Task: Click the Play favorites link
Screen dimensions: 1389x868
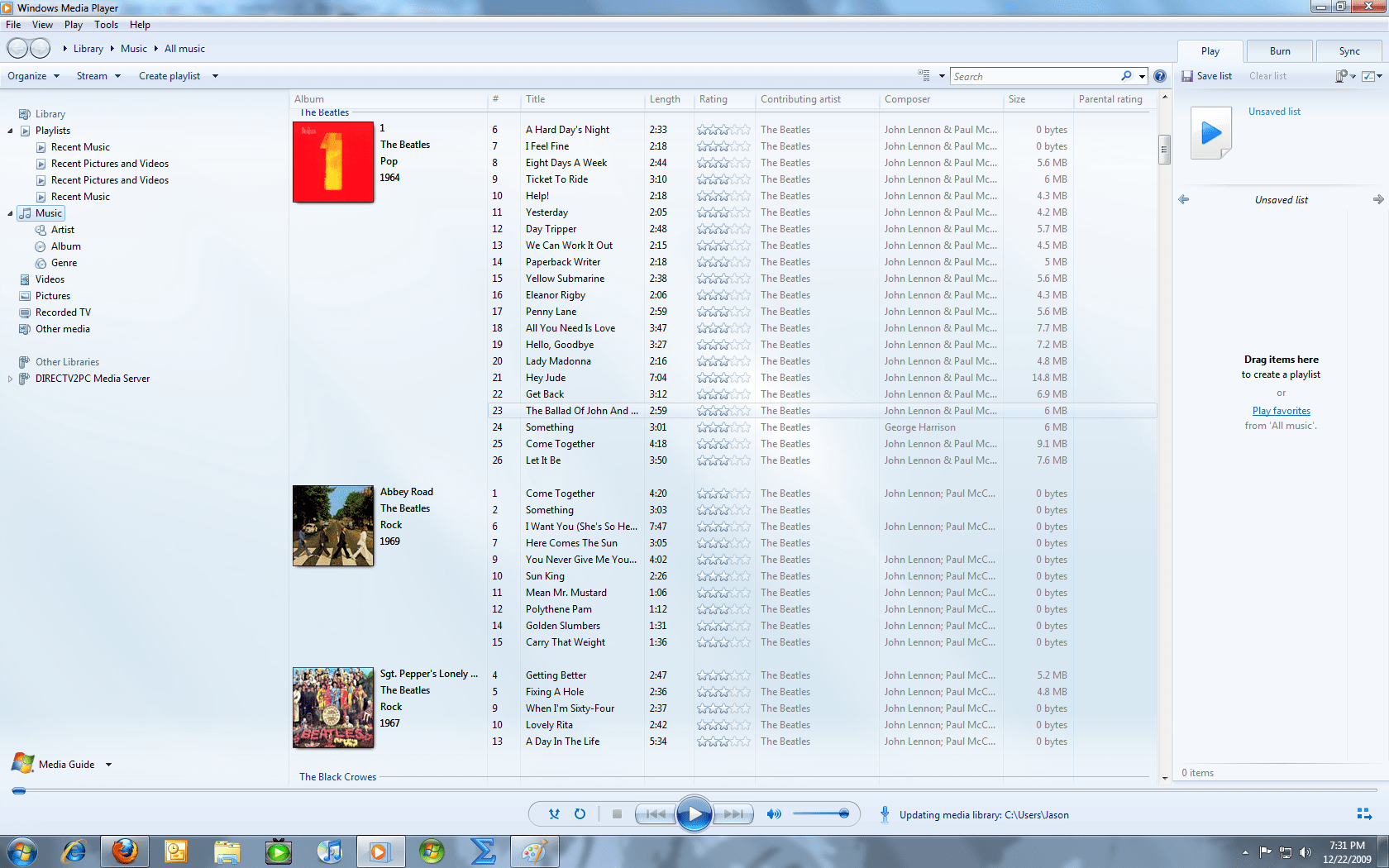Action: pos(1281,411)
